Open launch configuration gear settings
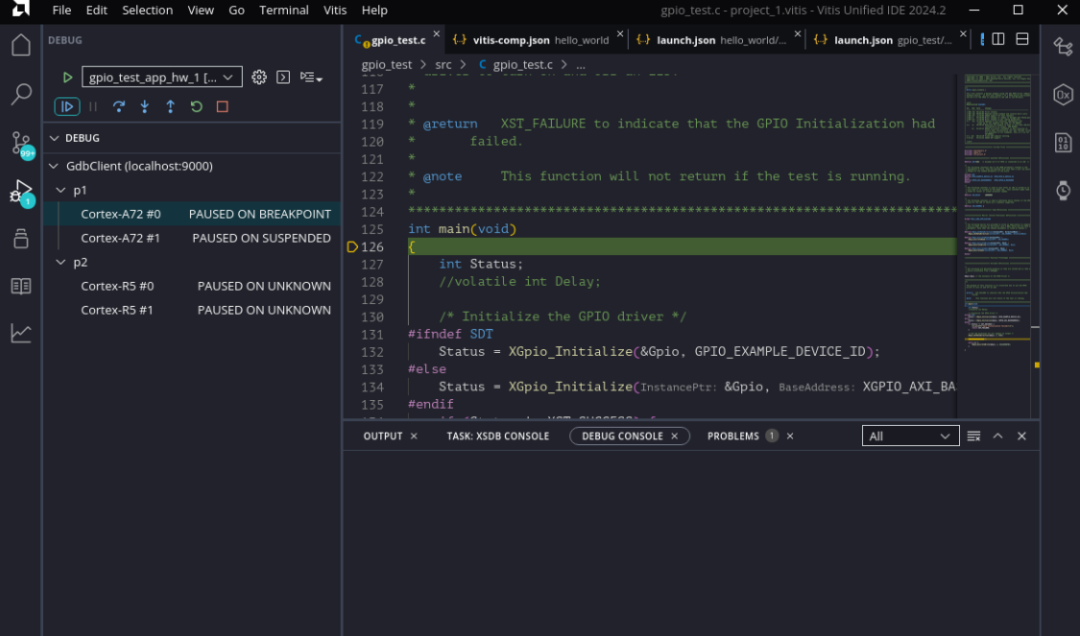The width and height of the screenshot is (1080, 636). [x=259, y=77]
